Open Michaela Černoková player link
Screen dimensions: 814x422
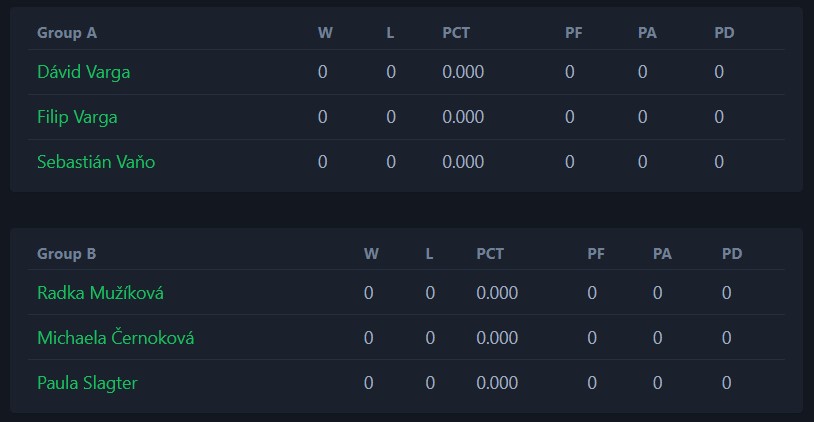[x=116, y=338]
